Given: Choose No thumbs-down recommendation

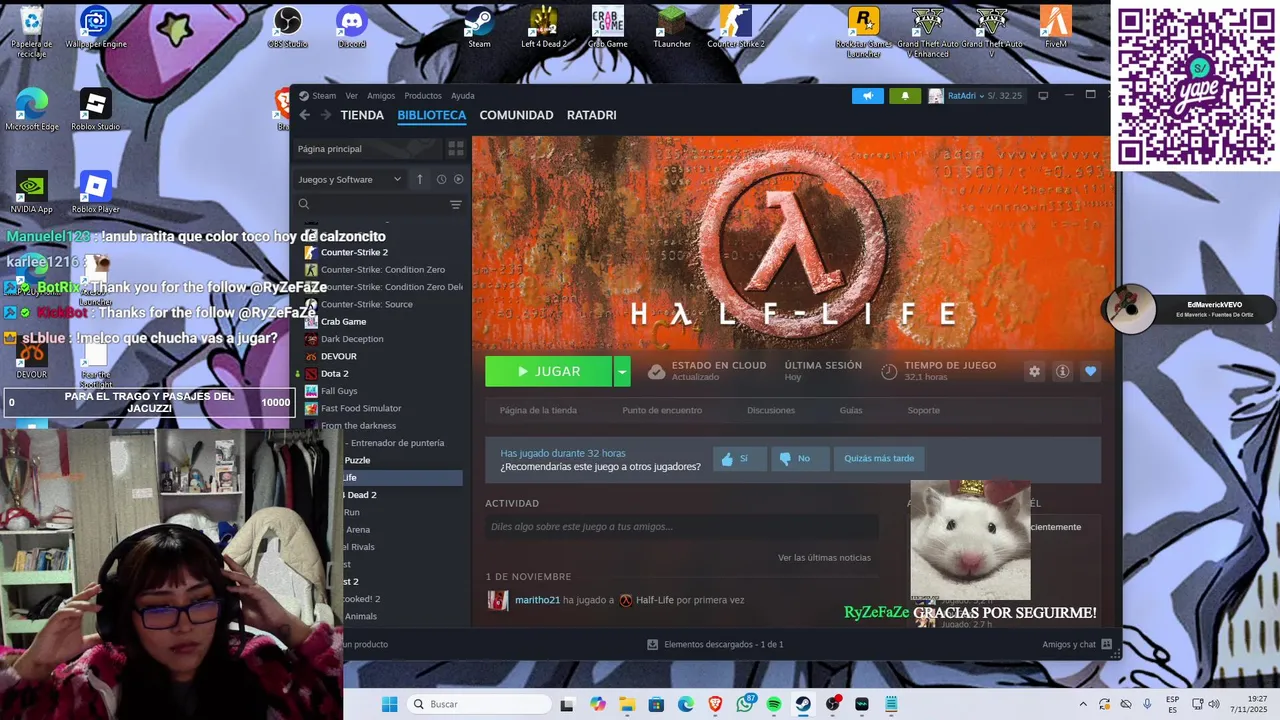Looking at the screenshot, I should tap(800, 458).
